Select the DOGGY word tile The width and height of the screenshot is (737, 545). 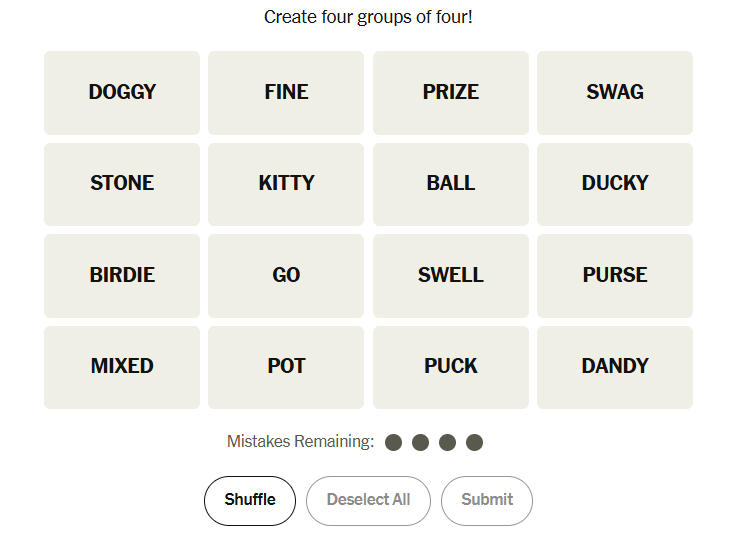tap(122, 92)
